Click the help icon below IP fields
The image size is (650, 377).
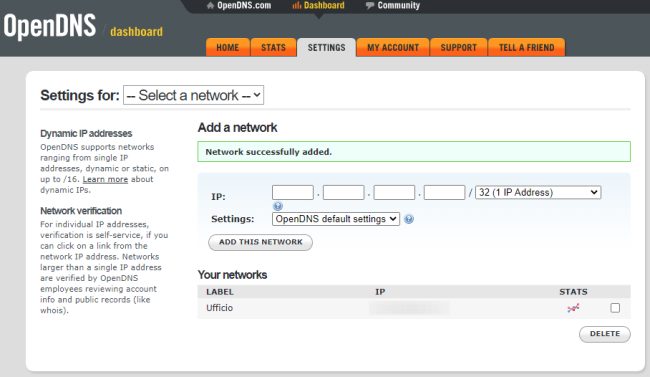(278, 206)
